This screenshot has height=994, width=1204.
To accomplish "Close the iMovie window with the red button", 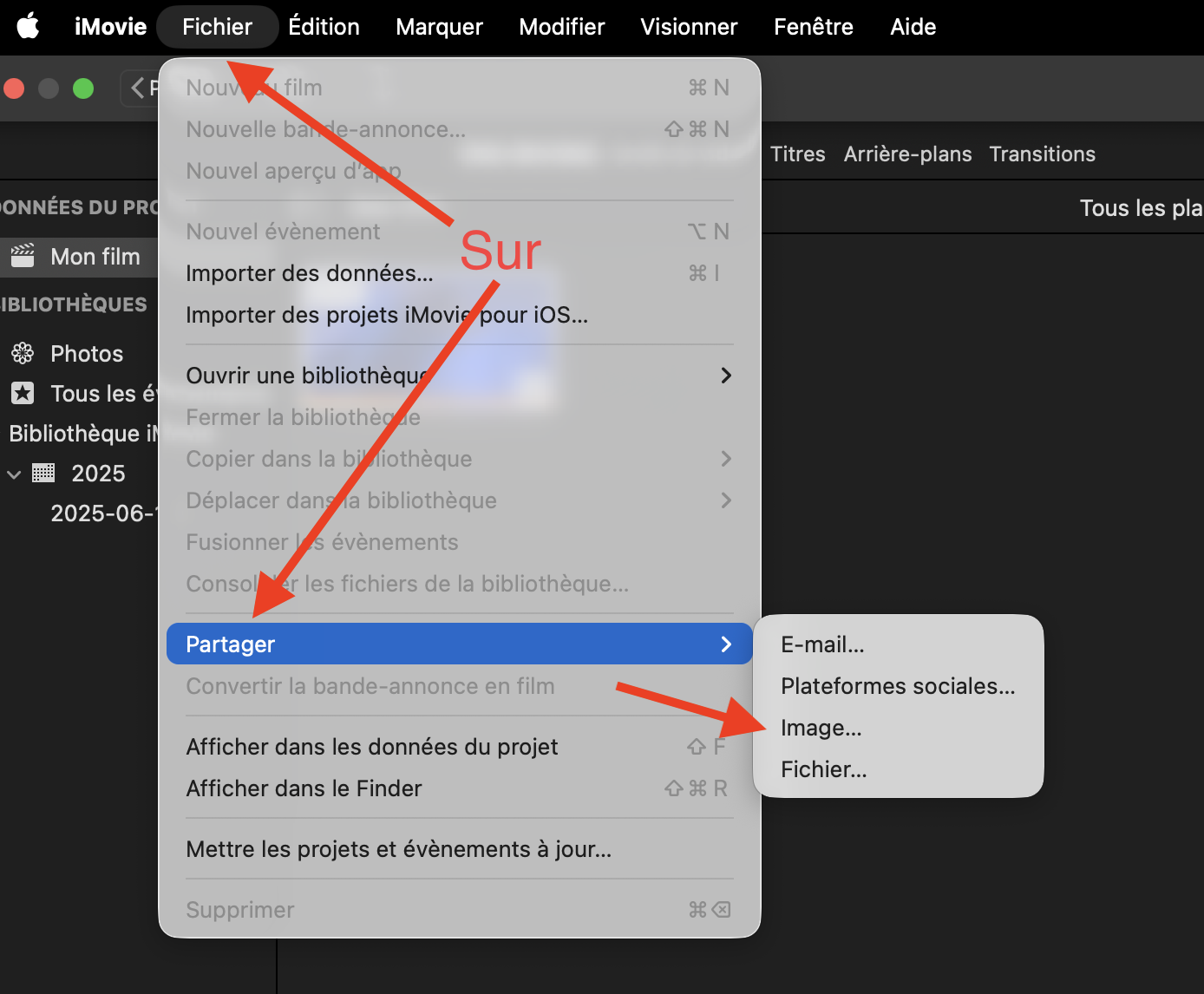I will tap(14, 88).
